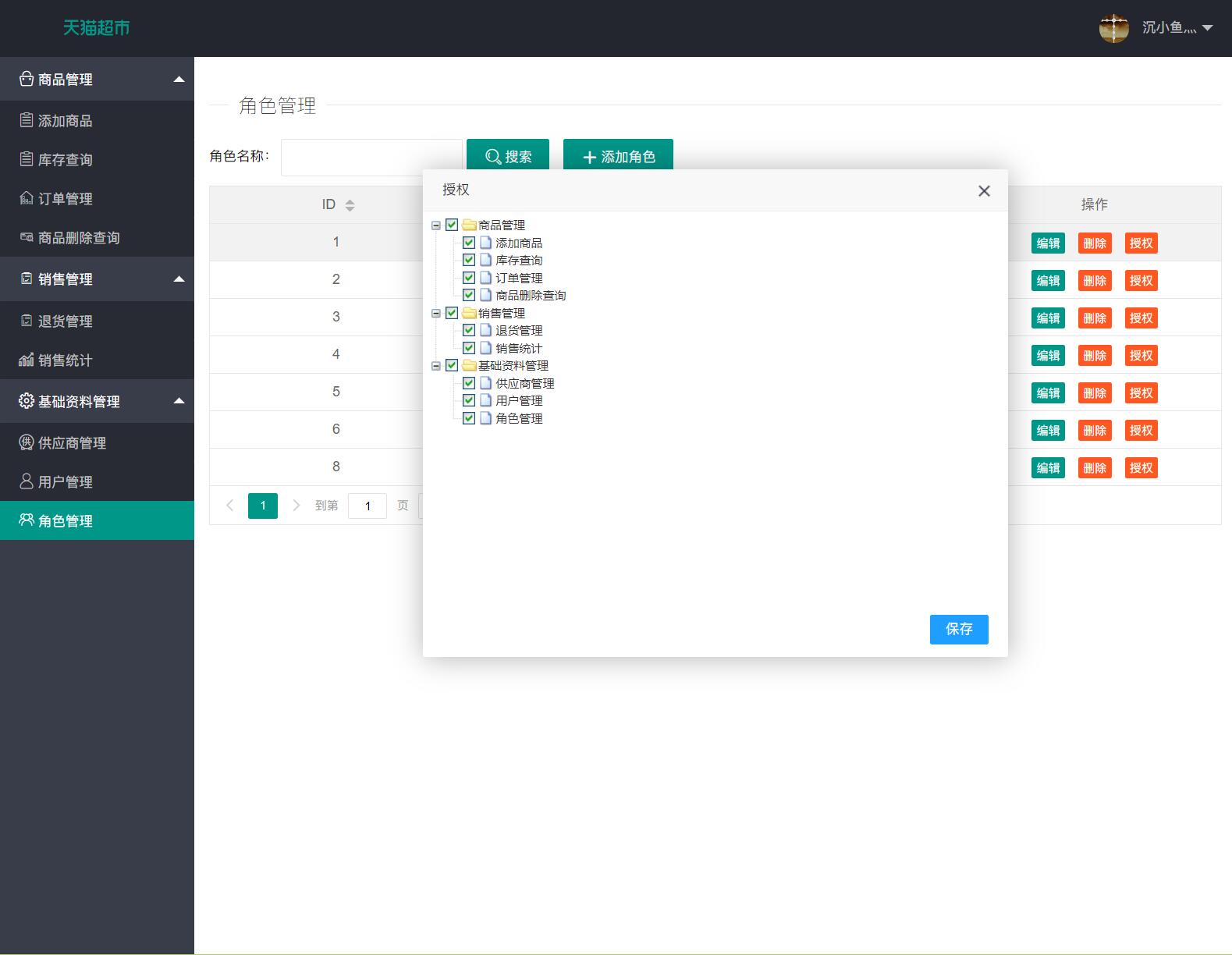This screenshot has width=1232, height=955.
Task: Click the 用户管理 person sidebar icon
Action: 27,481
